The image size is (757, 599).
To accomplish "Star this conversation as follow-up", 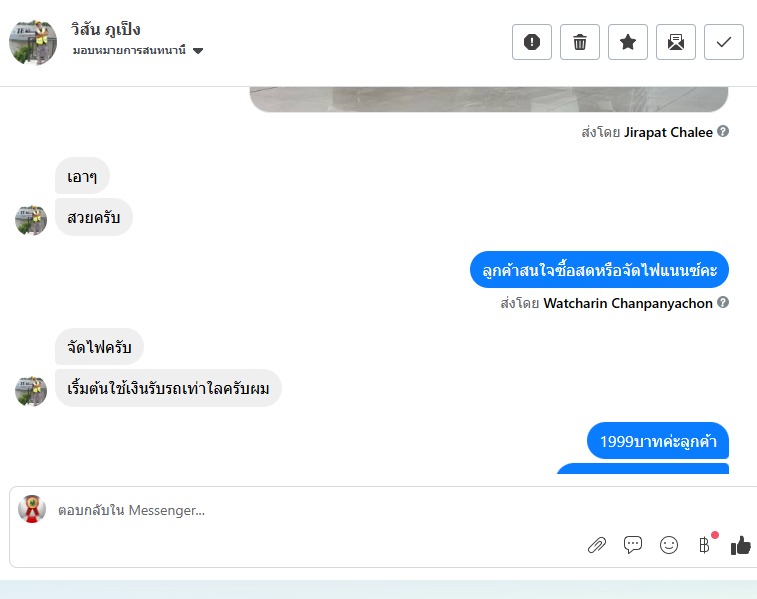I will click(628, 42).
